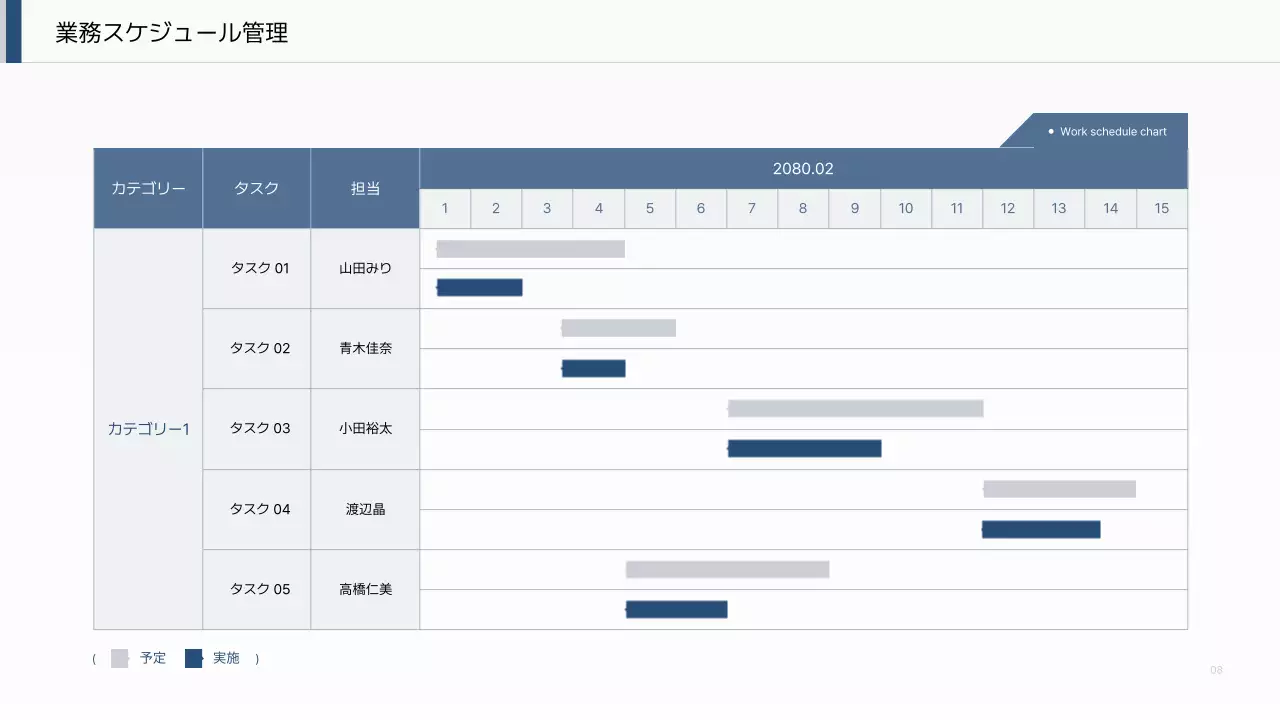Select the カテゴリー1 category cell
This screenshot has height=720, width=1280.
(x=148, y=429)
